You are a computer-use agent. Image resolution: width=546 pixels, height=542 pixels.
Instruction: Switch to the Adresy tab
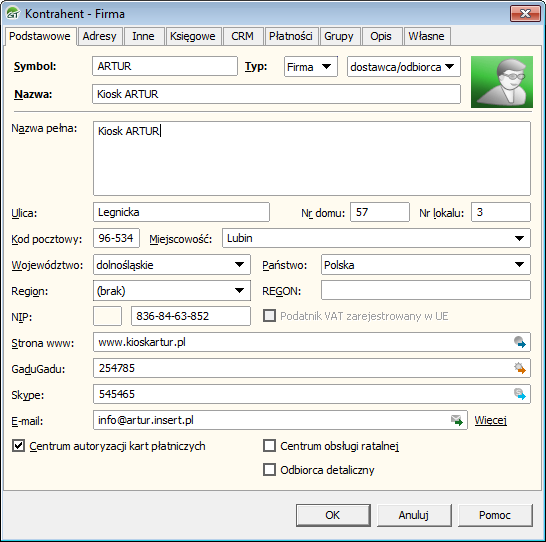click(99, 36)
